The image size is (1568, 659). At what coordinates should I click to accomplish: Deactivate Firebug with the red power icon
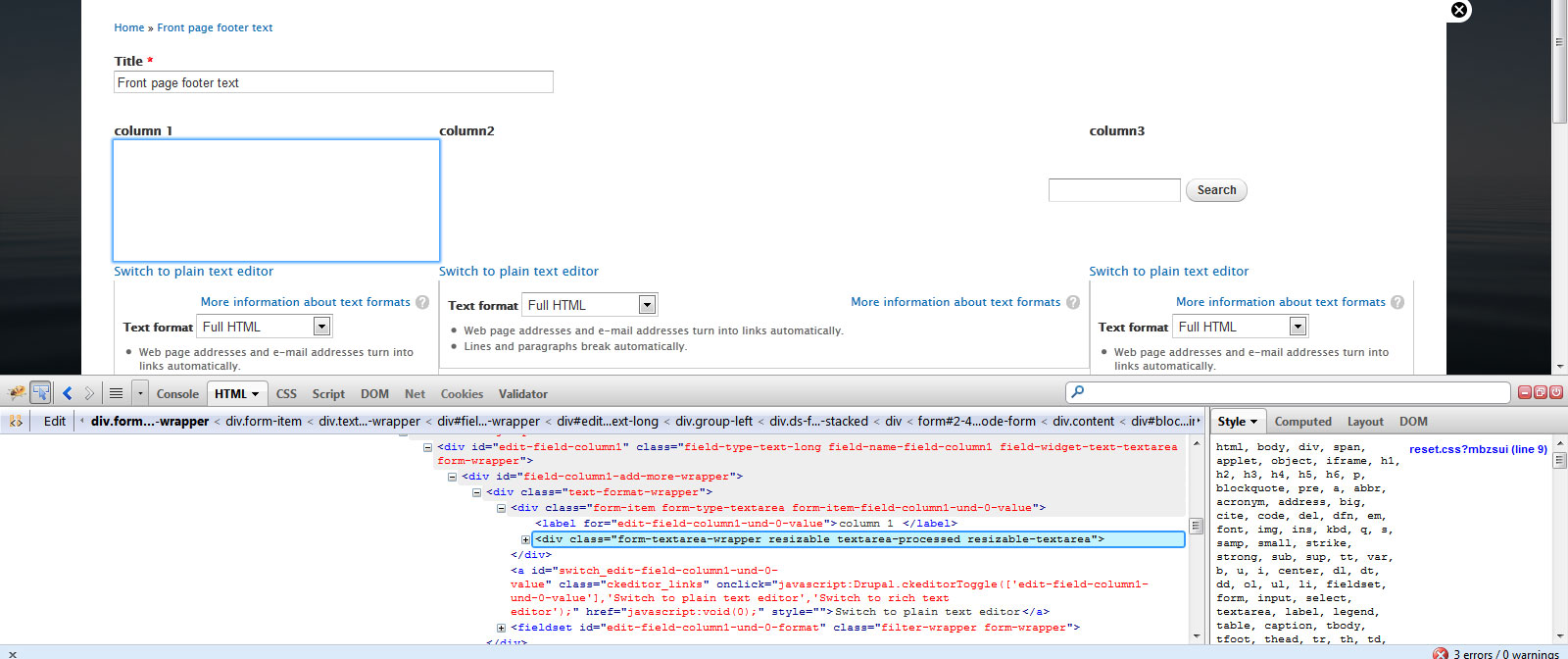[1555, 392]
